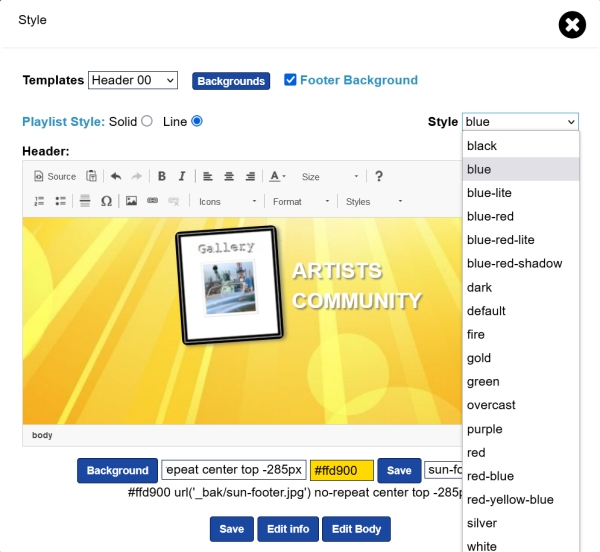Click the yellow #ffd900 color field
This screenshot has height=552, width=600.
coord(341,470)
